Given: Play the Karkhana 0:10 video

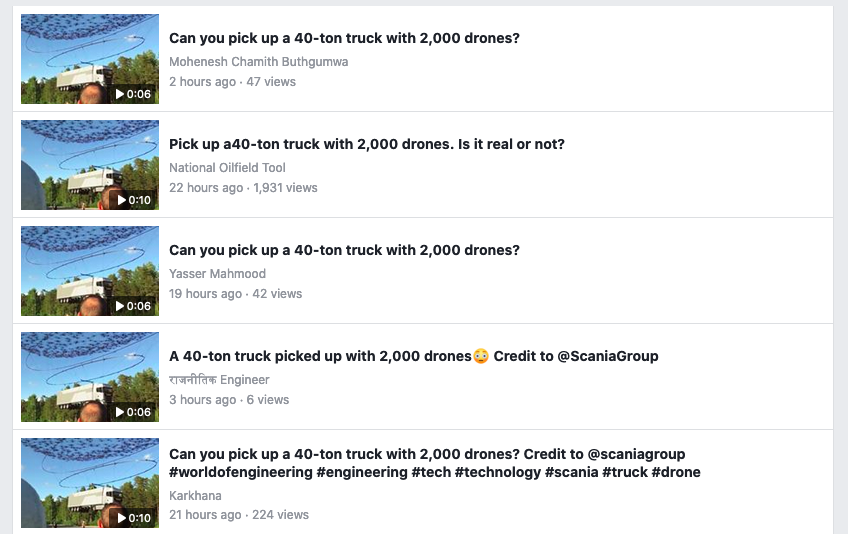Looking at the screenshot, I should point(134,518).
